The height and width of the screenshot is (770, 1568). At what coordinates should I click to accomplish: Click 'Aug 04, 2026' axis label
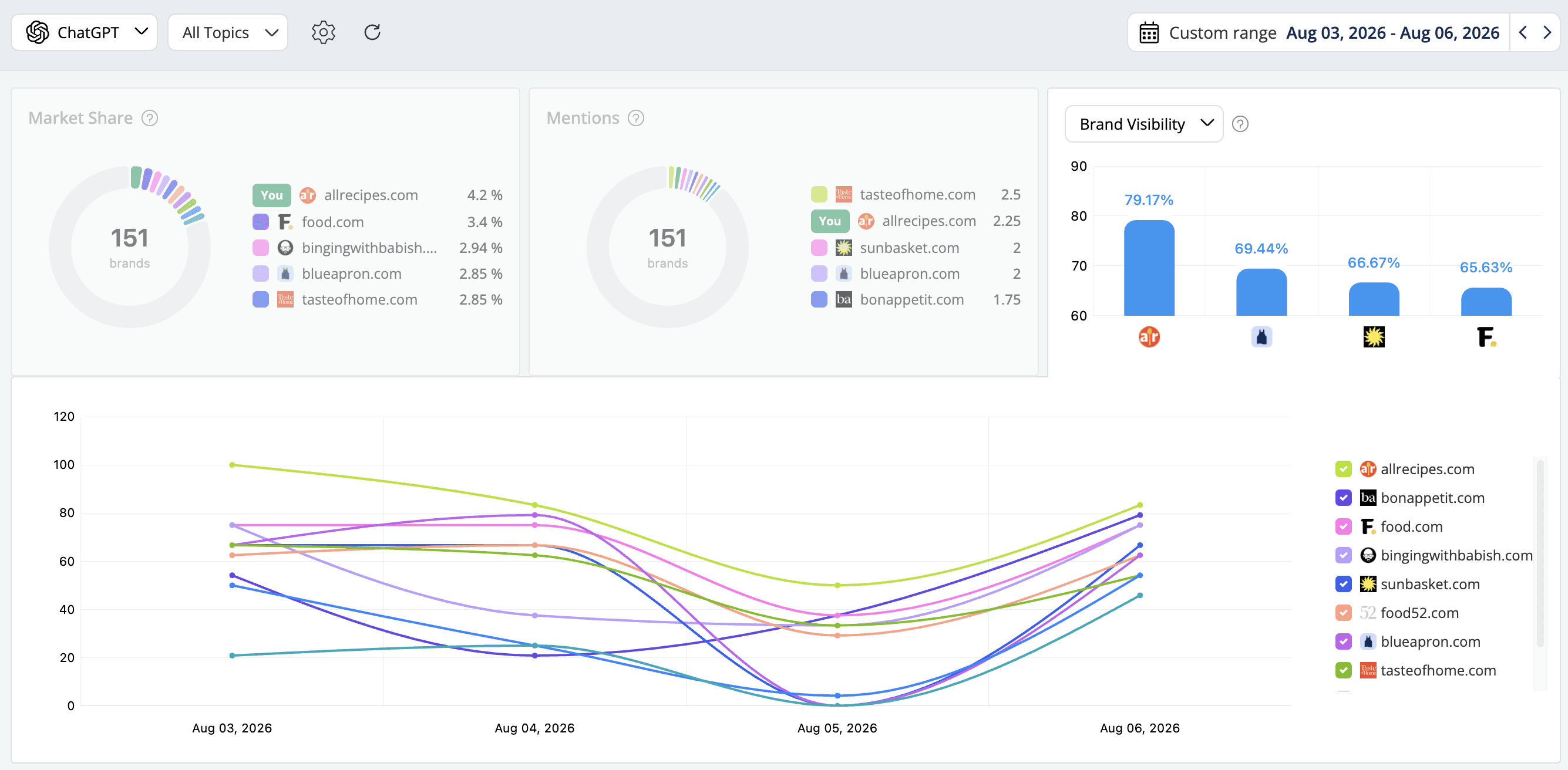pos(534,728)
